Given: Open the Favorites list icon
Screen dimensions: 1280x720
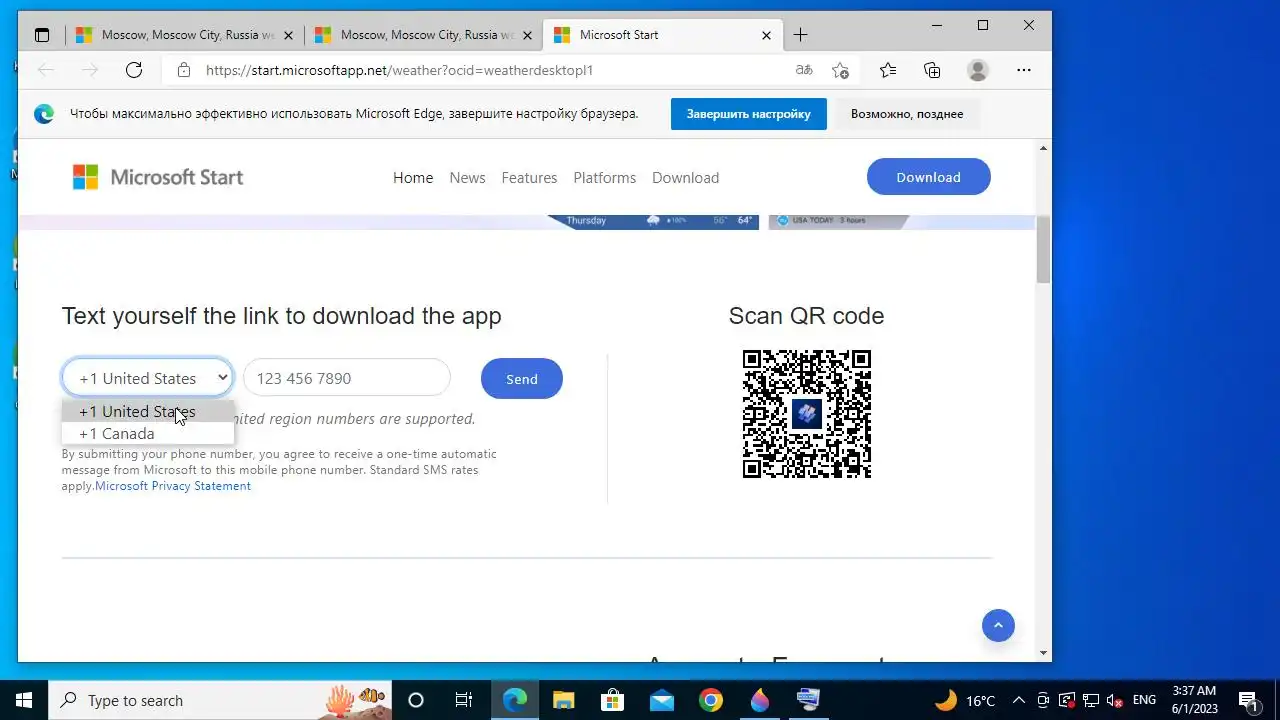Looking at the screenshot, I should click(888, 70).
